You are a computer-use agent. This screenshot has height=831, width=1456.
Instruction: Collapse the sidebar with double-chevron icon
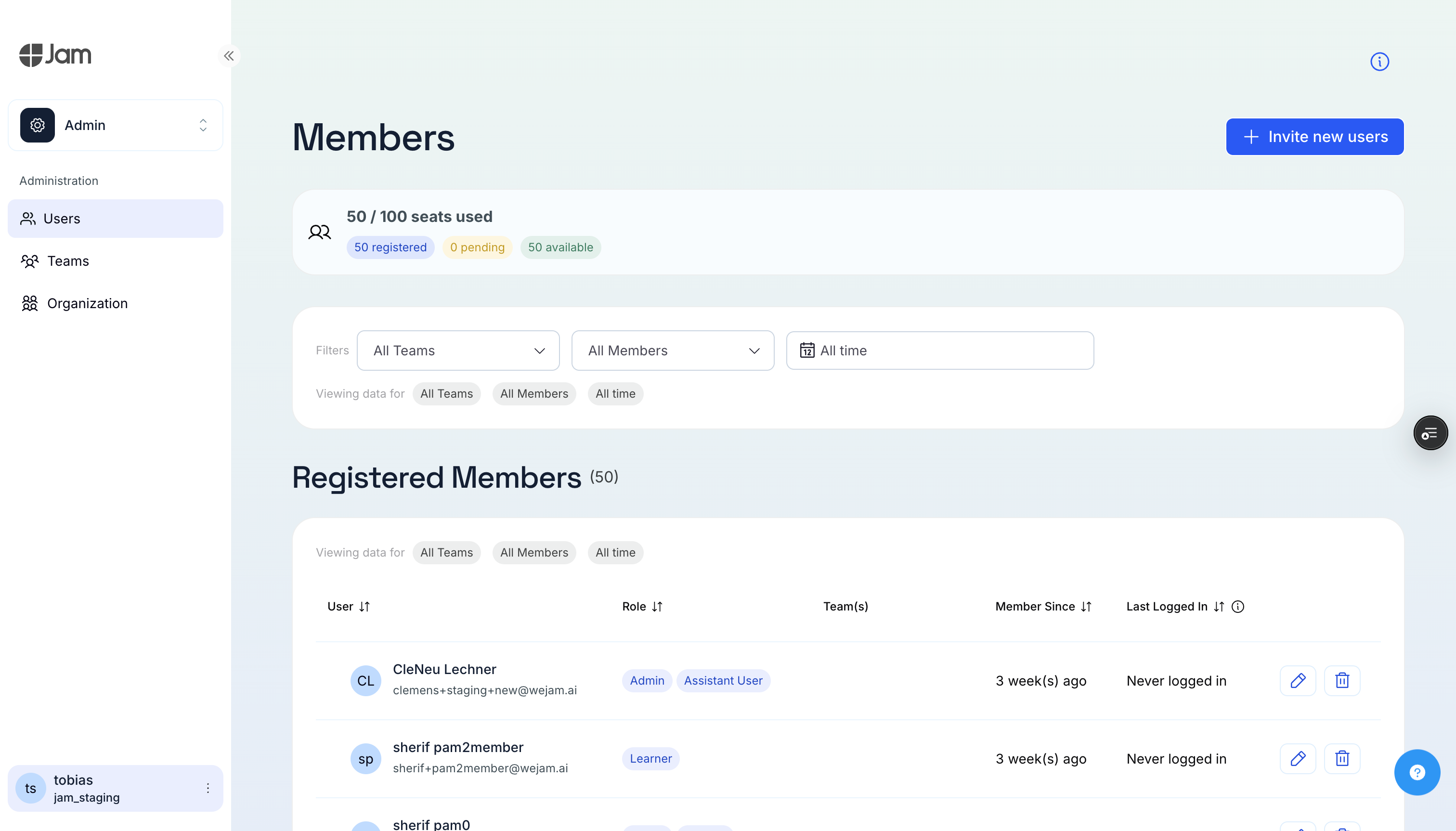(x=229, y=56)
